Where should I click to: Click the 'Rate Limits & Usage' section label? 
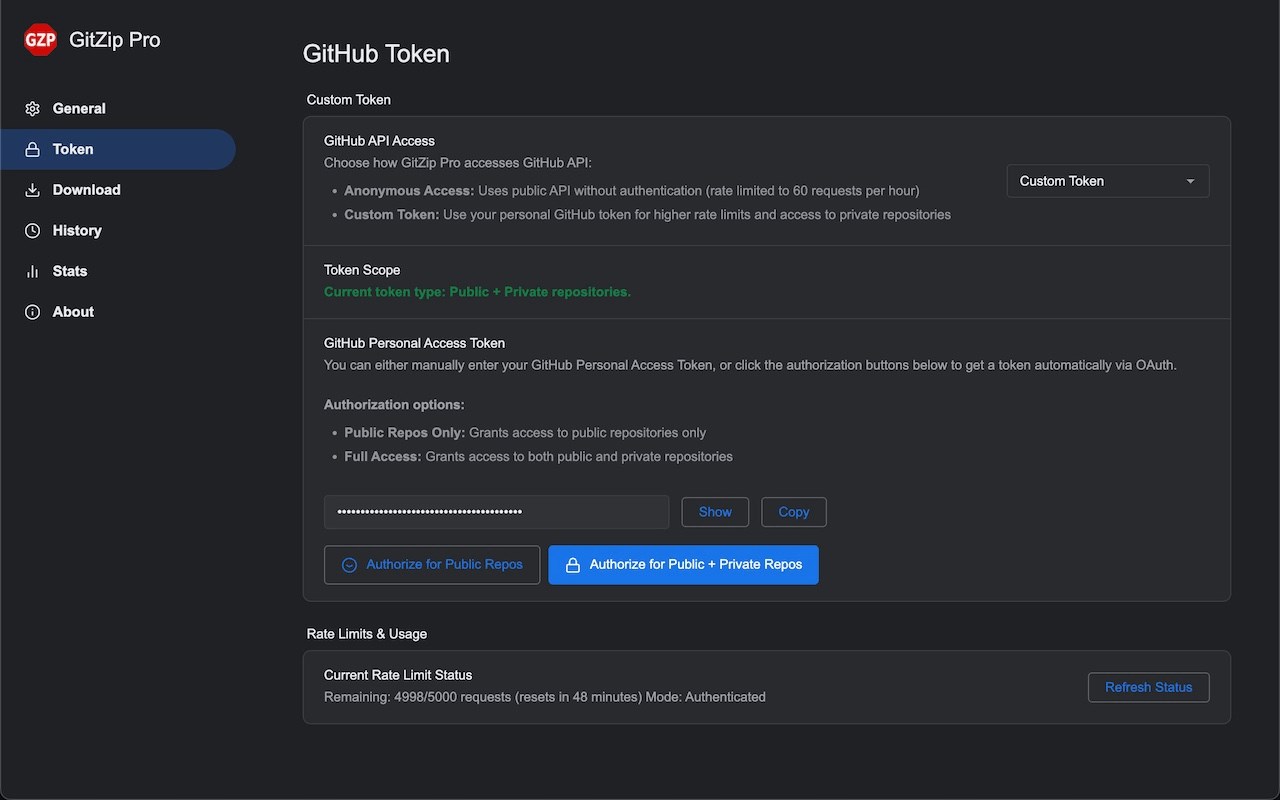tap(367, 634)
